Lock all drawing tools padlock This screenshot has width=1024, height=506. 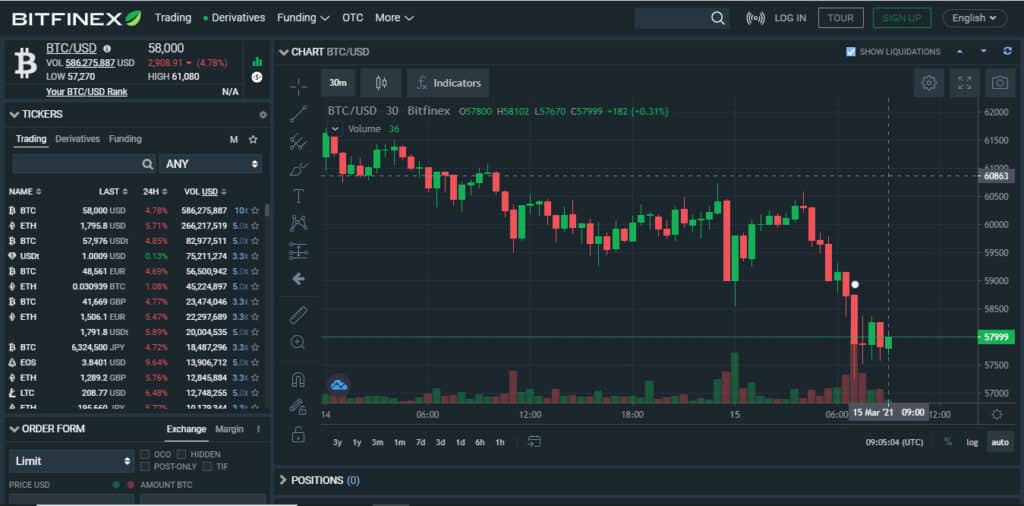click(x=298, y=434)
